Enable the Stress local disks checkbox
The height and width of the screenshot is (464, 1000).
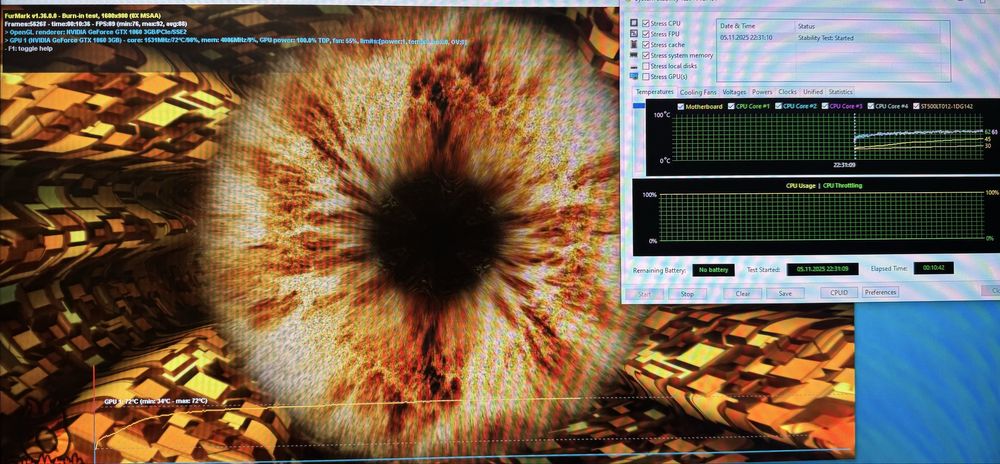[x=646, y=66]
